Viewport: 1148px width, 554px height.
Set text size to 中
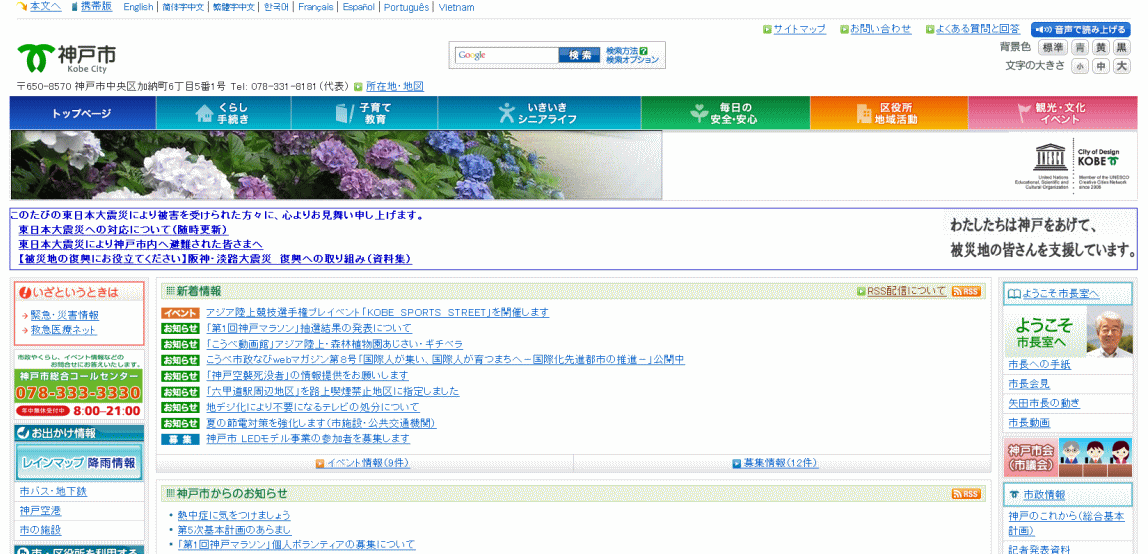[1100, 67]
